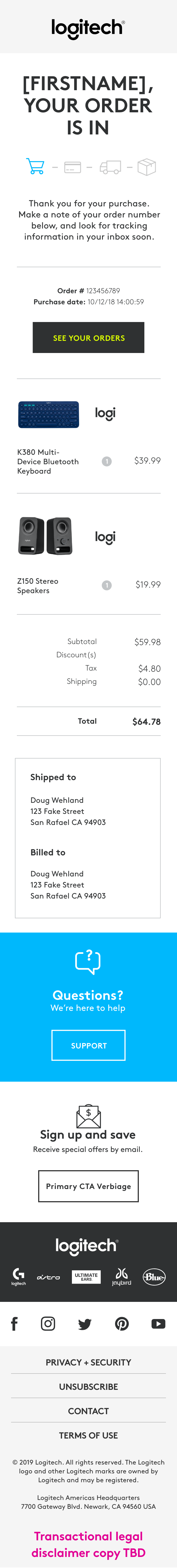Open the K380 keyboard product image
The image size is (177, 1568).
pyautogui.click(x=49, y=414)
